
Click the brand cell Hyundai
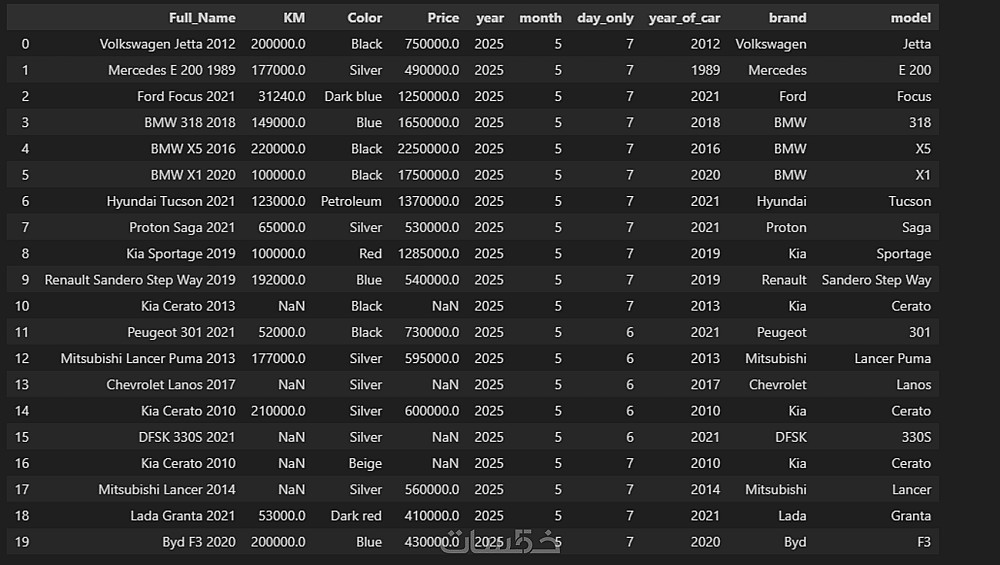(x=781, y=201)
